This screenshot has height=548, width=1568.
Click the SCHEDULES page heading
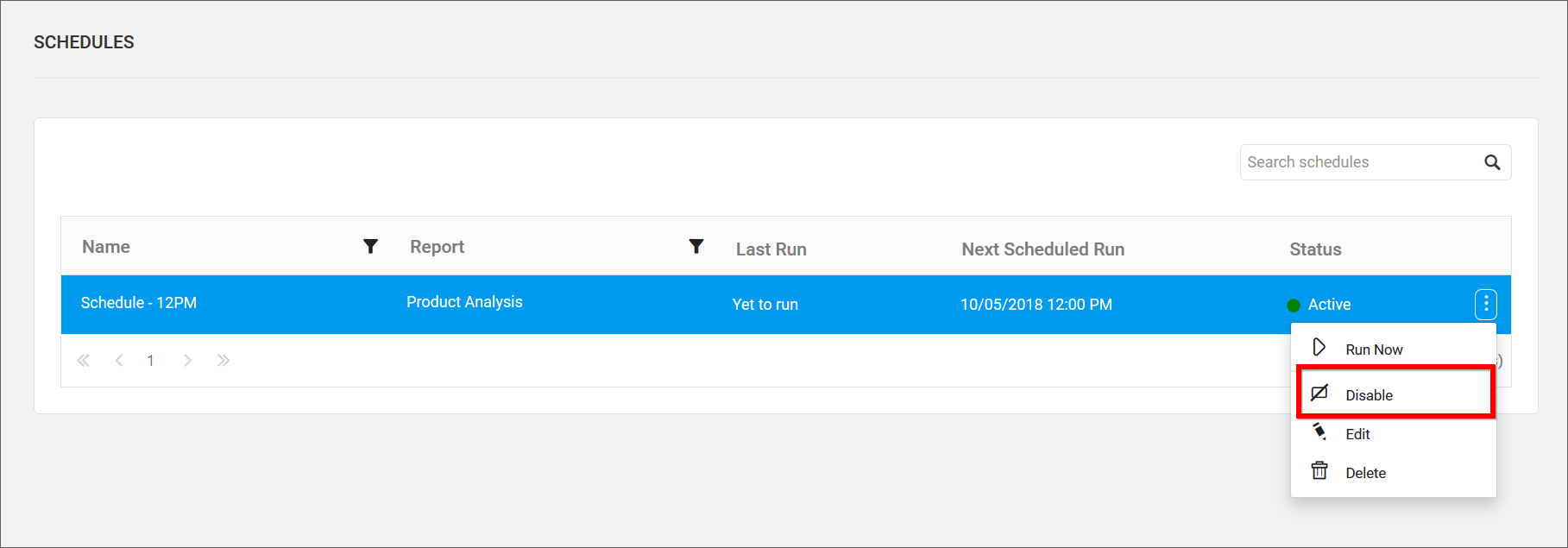(84, 42)
